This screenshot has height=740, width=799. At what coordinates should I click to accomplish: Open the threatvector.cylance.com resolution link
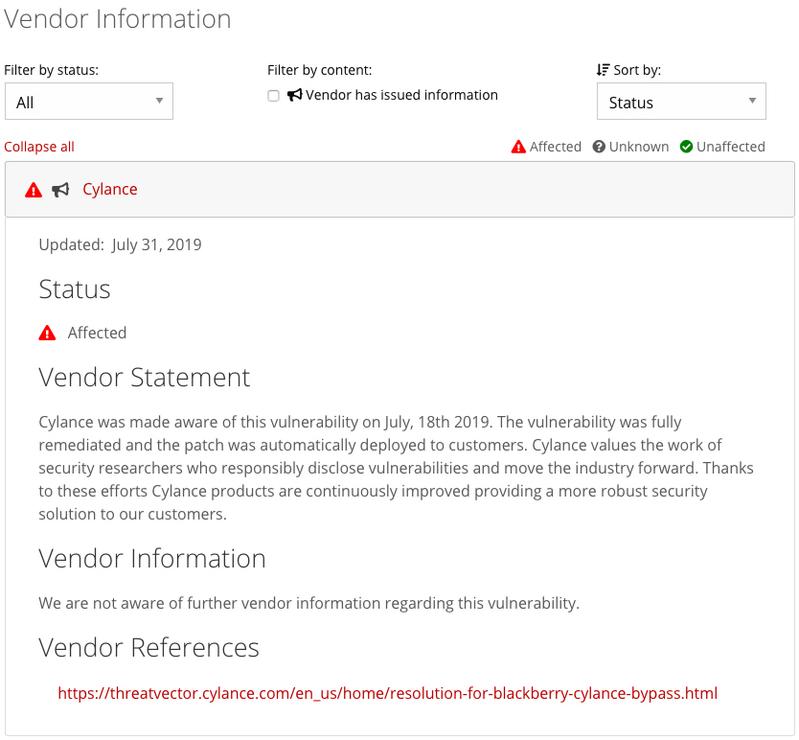tap(387, 693)
